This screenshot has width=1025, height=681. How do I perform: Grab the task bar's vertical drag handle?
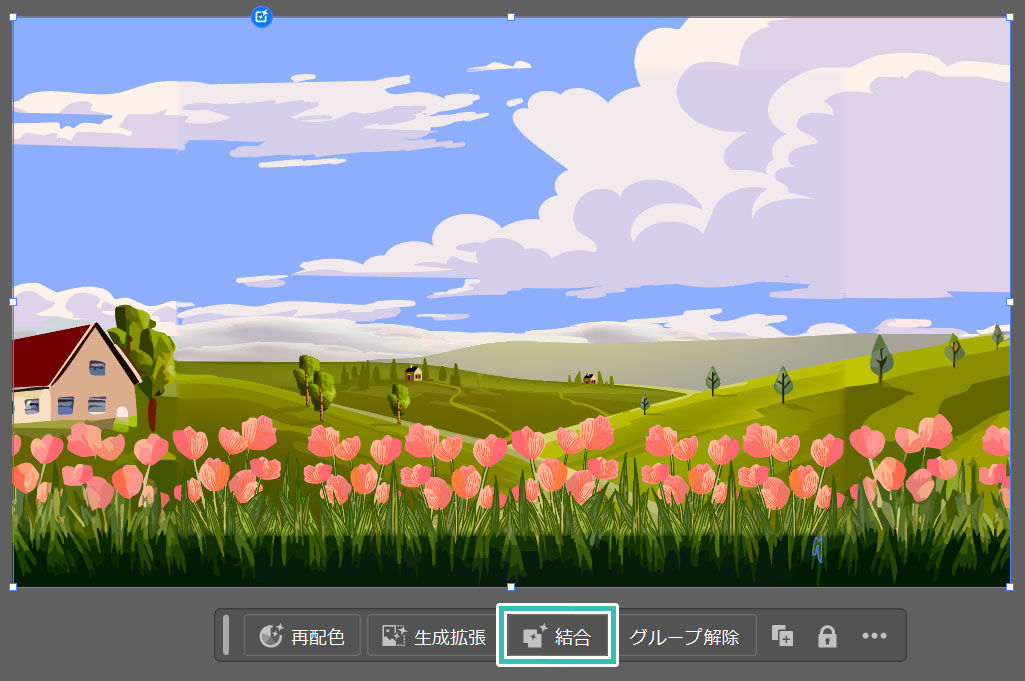226,636
